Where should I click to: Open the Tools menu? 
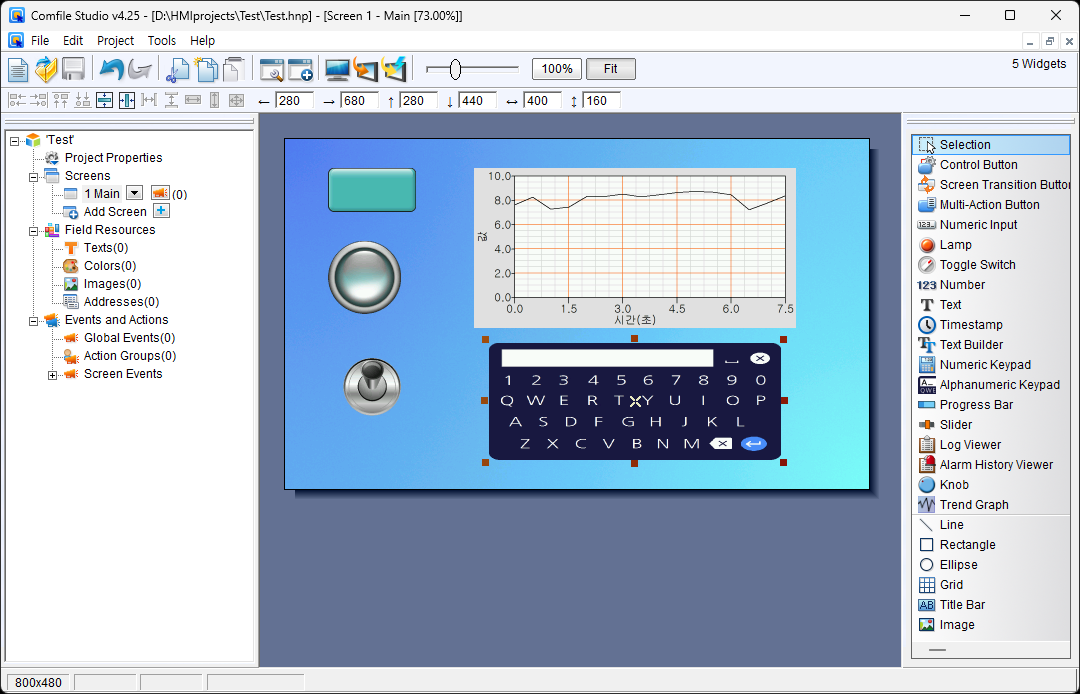point(162,40)
